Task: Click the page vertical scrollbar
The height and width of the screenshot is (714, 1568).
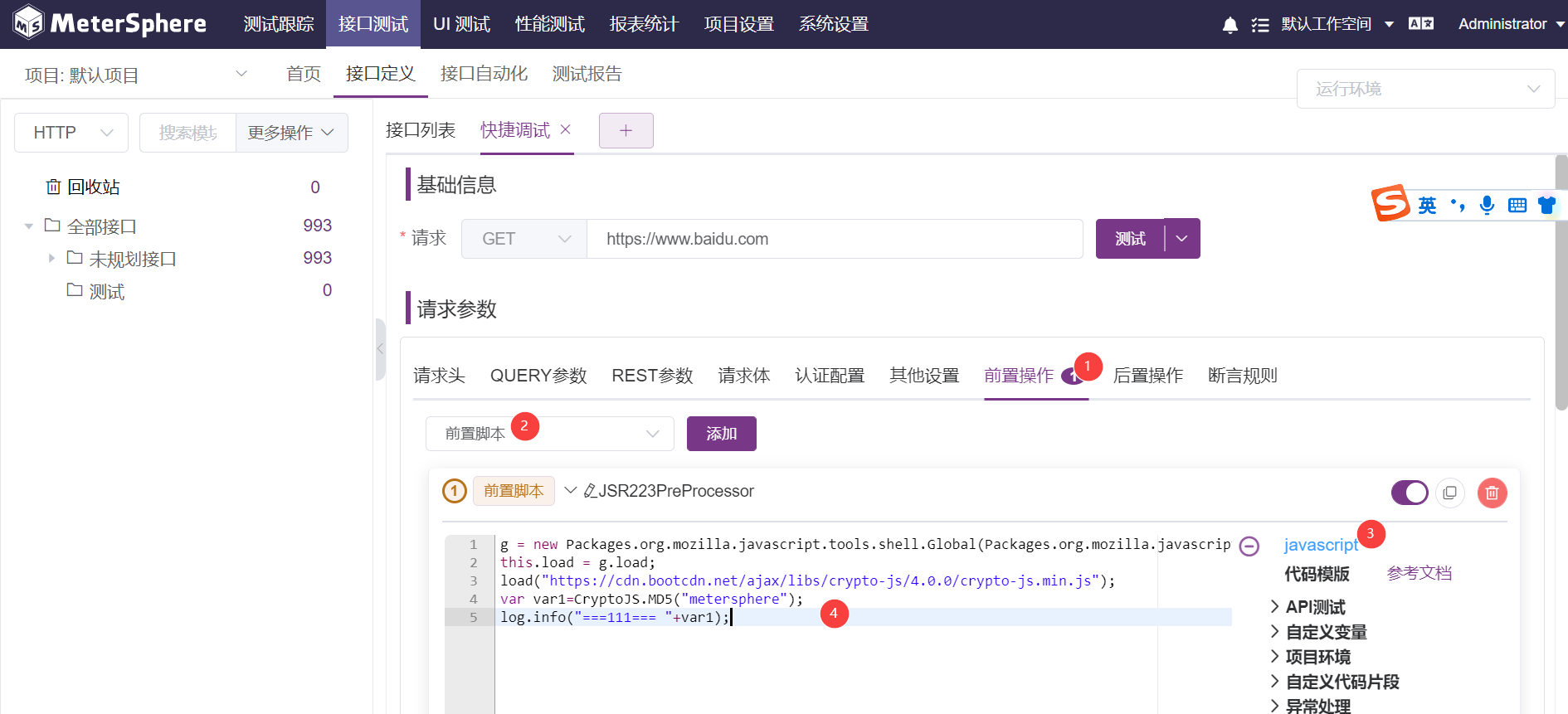Action: [x=1561, y=282]
